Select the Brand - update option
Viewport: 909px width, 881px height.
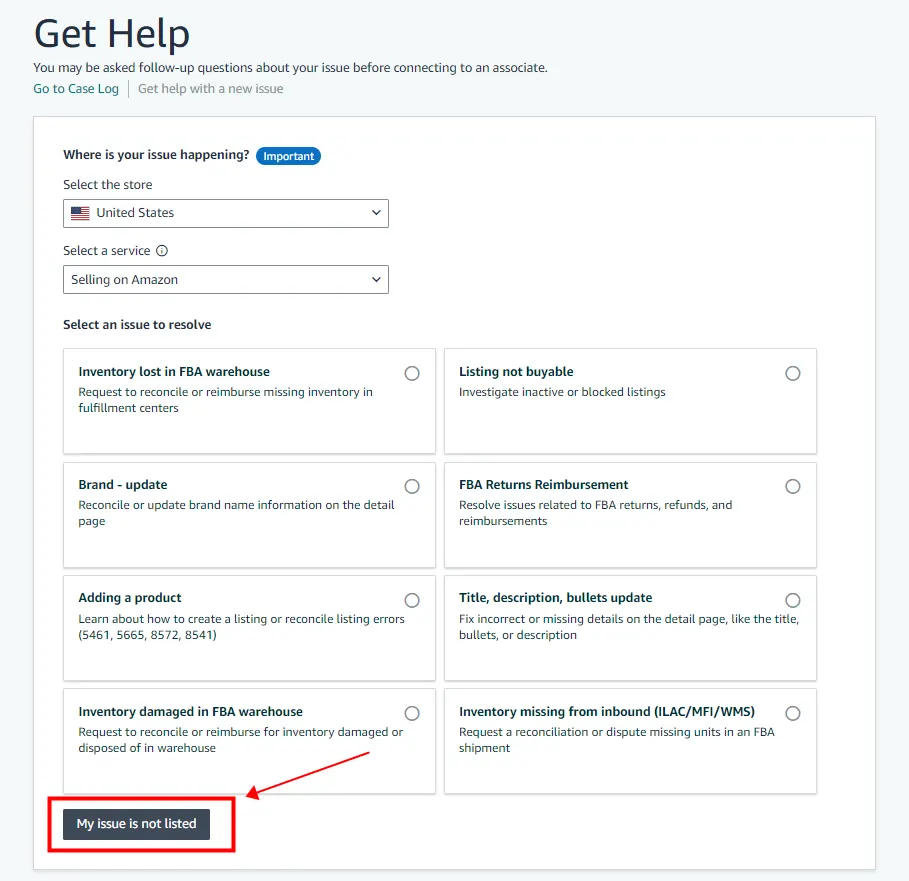pos(412,486)
